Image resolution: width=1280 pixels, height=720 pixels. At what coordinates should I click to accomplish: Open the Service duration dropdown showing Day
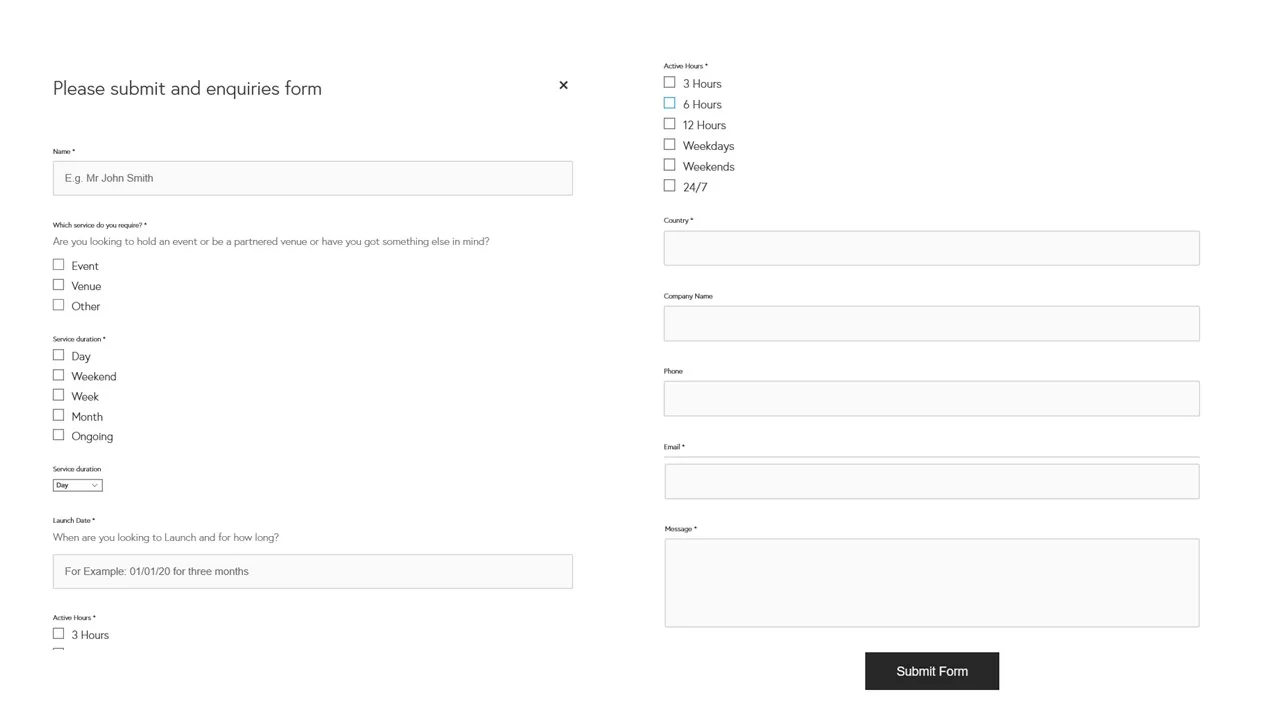tap(77, 485)
